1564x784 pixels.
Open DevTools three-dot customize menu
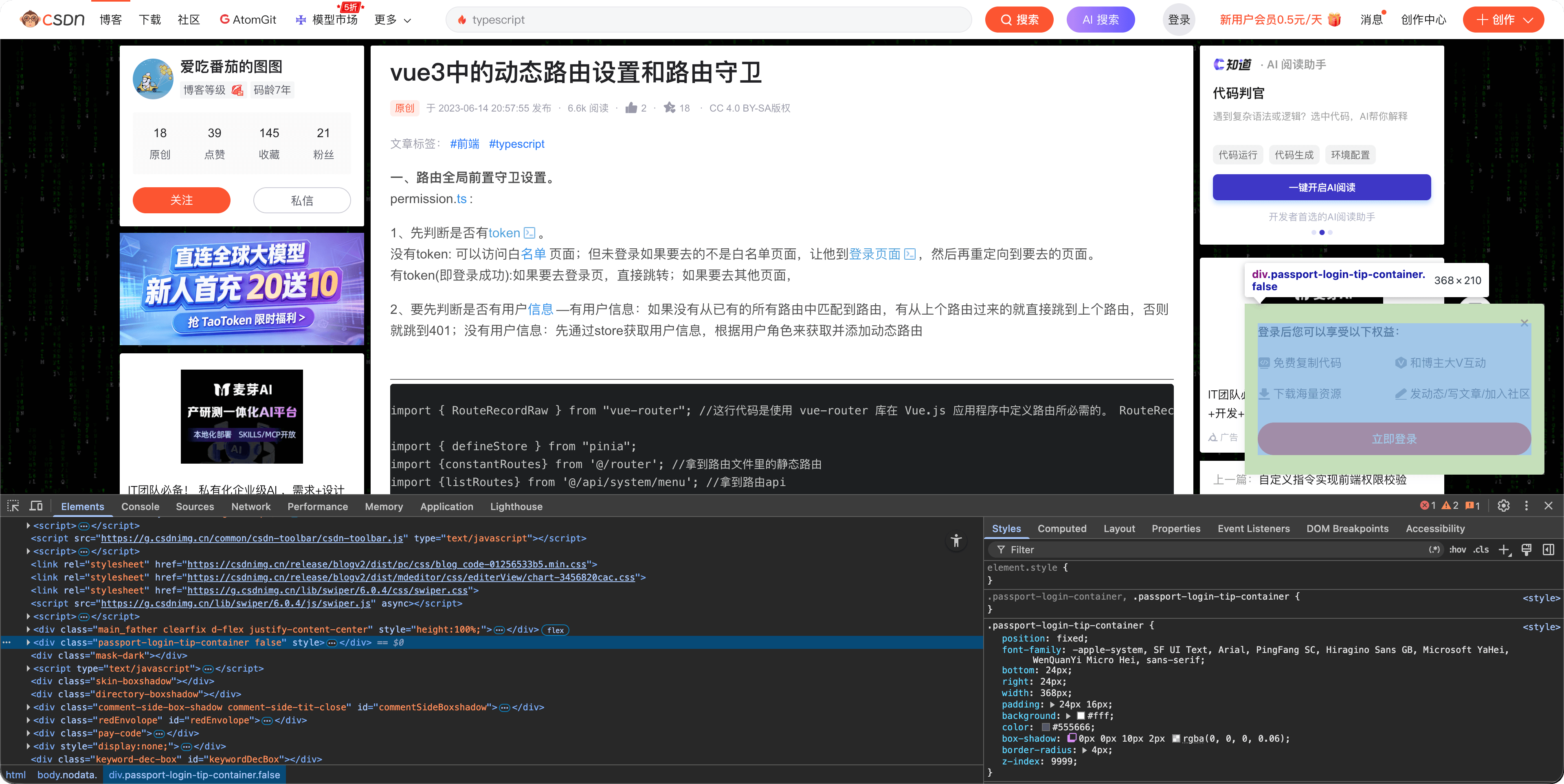(1527, 506)
